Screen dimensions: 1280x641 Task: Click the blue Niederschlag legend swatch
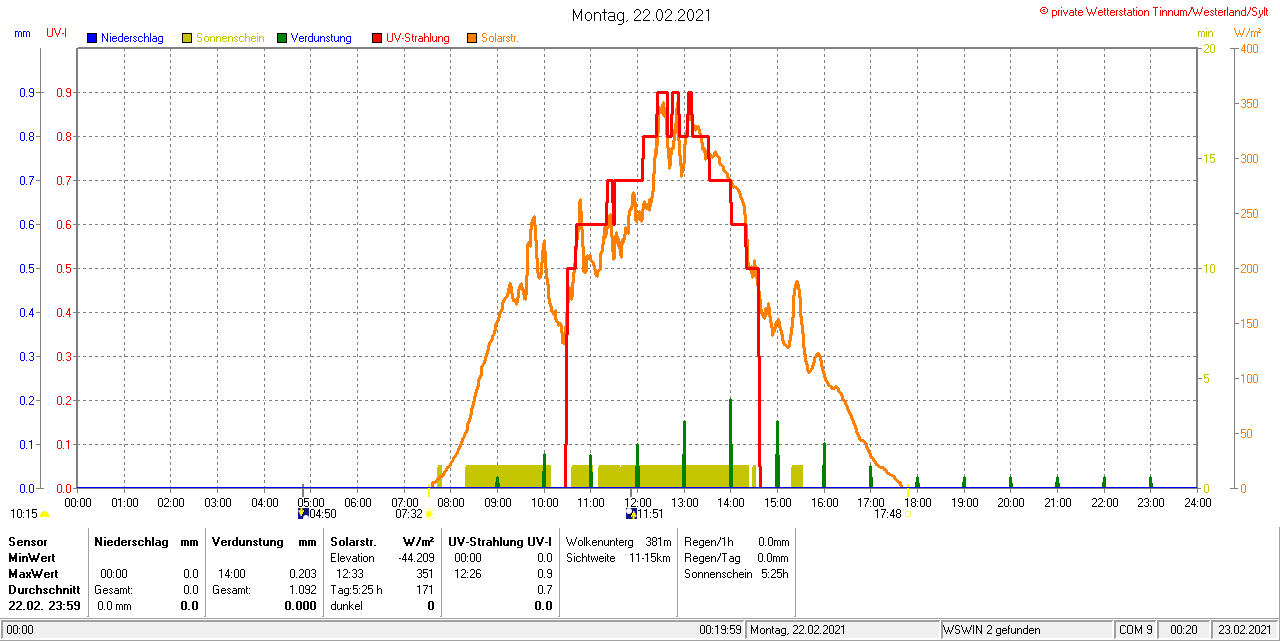(x=92, y=38)
